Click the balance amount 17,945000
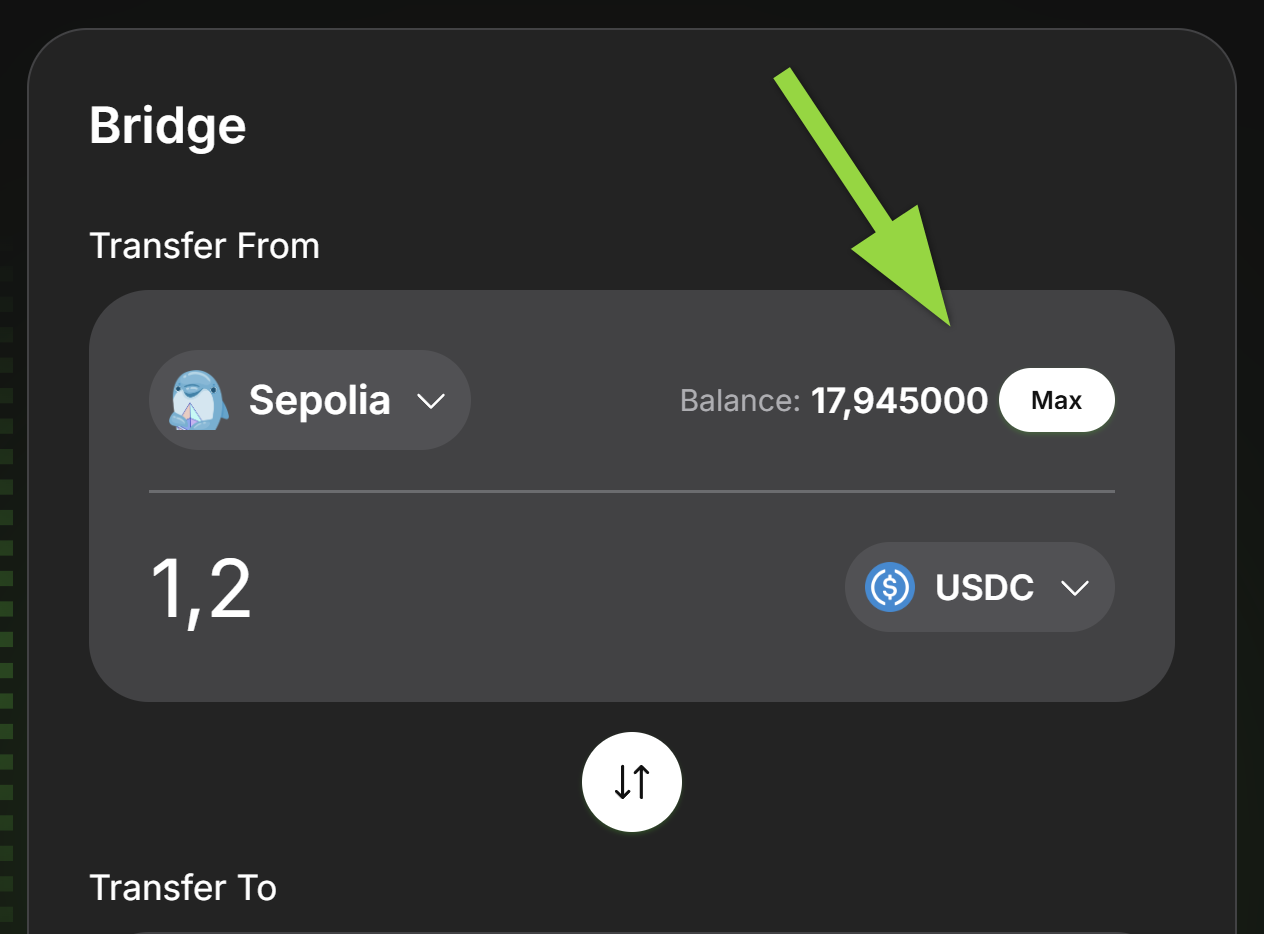1264x934 pixels. click(x=899, y=400)
